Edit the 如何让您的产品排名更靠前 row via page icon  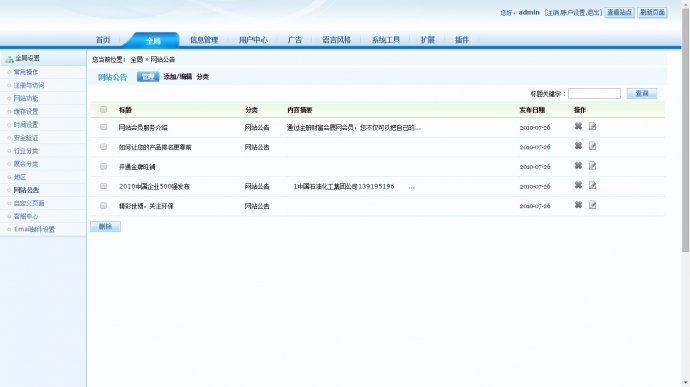[592, 146]
